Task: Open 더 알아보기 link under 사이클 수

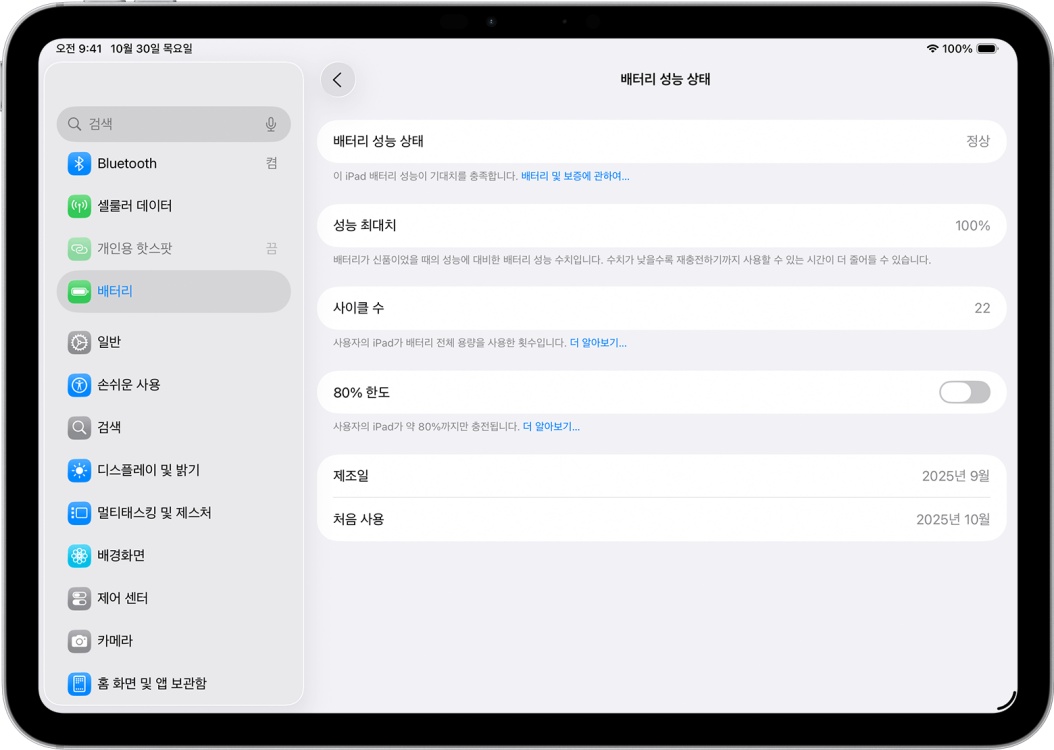Action: tap(598, 343)
